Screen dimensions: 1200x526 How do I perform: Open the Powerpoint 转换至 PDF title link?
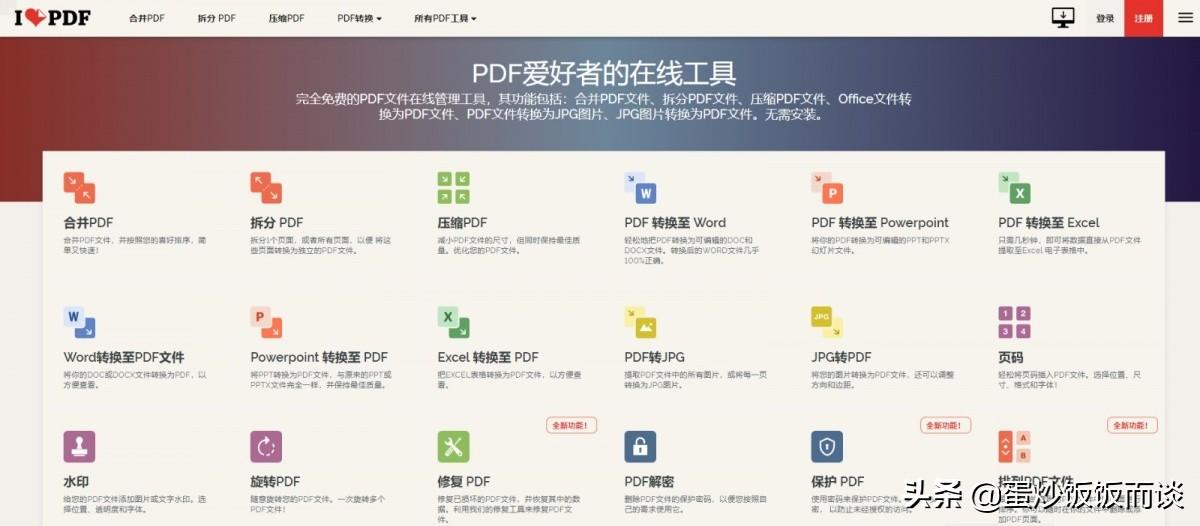pyautogui.click(x=319, y=357)
